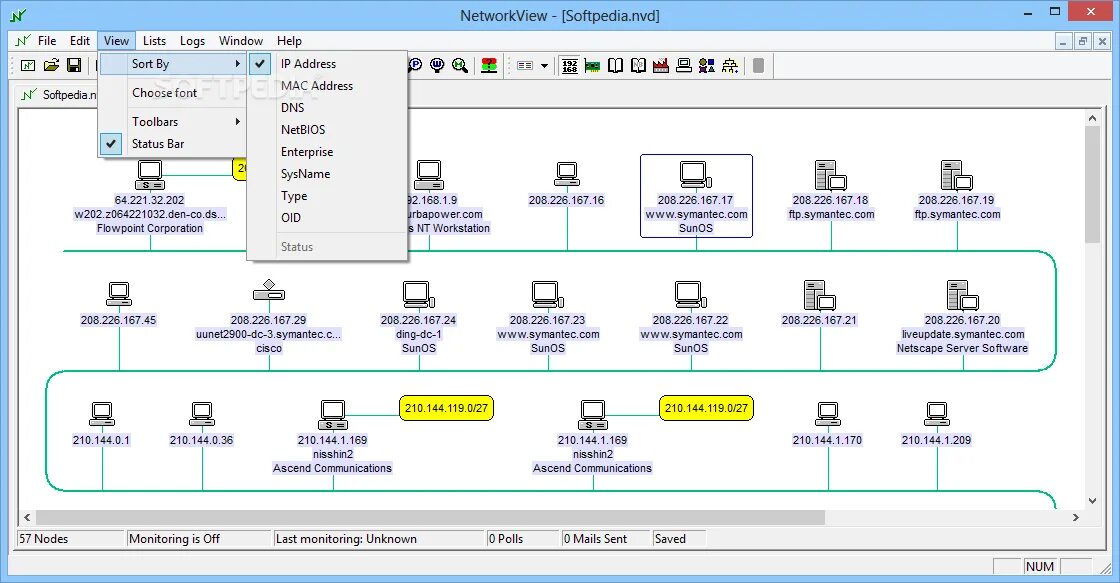Open the Logs menu
This screenshot has height=583, width=1120.
pos(192,41)
